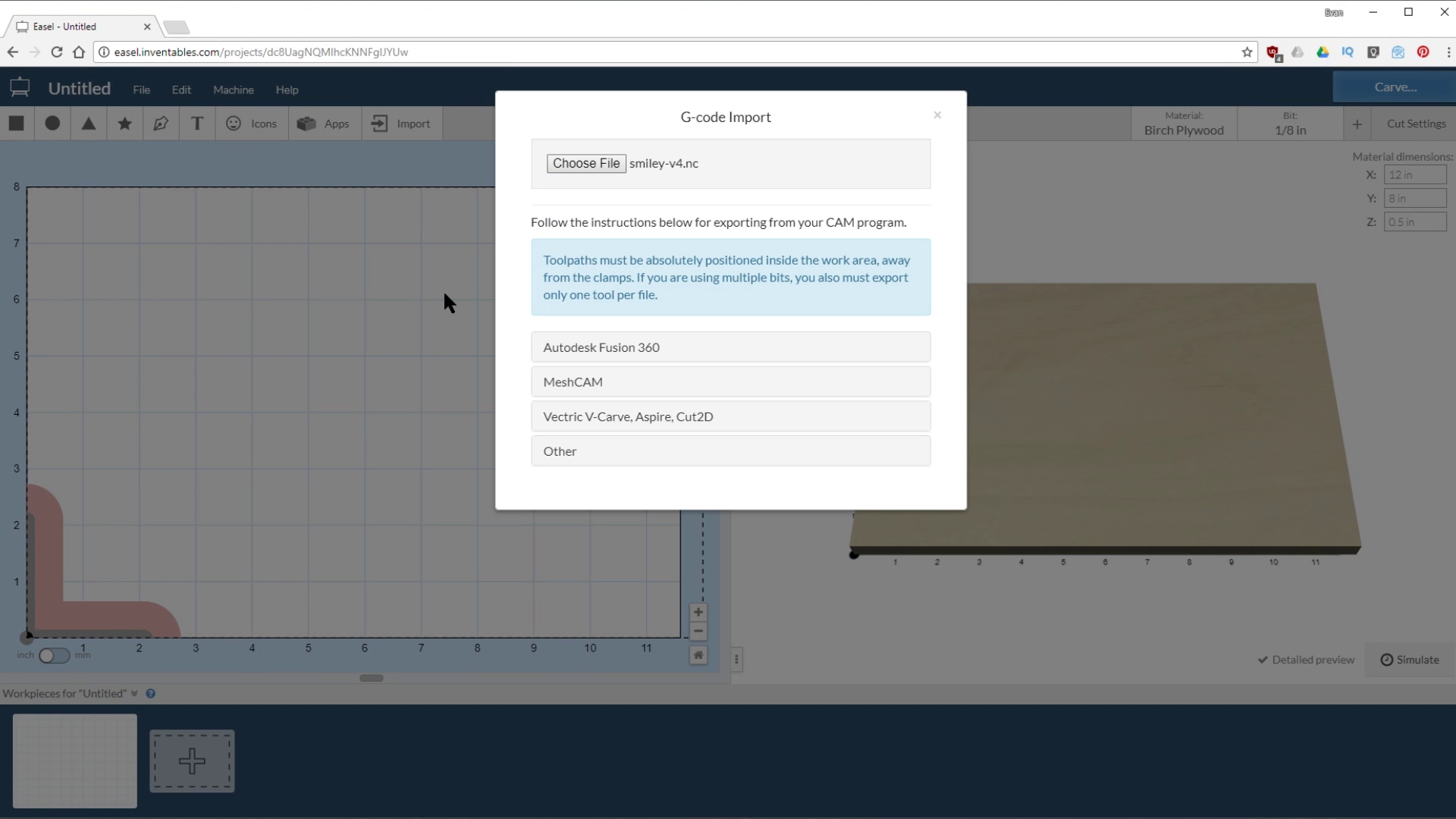Expand Autodesk Fusion 360 instructions
The width and height of the screenshot is (1456, 819).
(x=732, y=347)
